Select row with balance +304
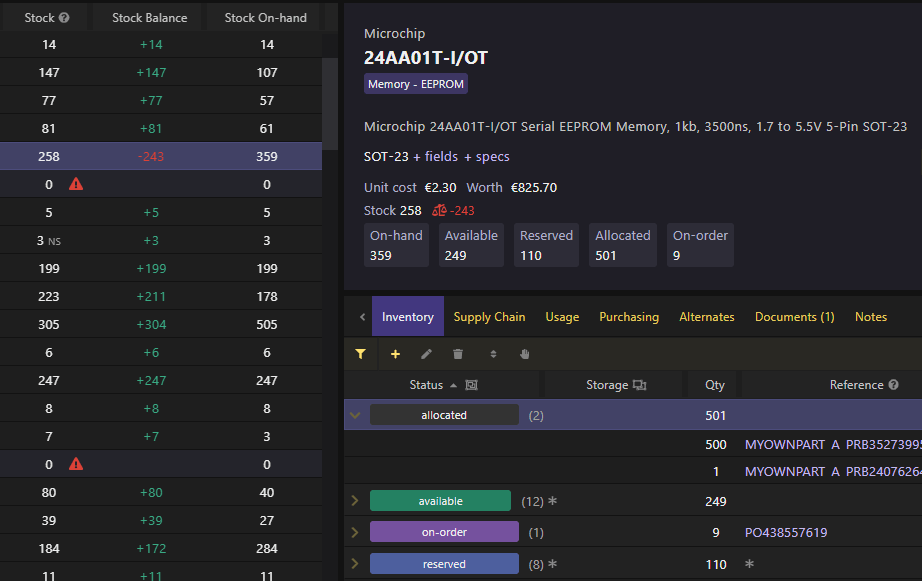922x581 pixels. click(161, 325)
